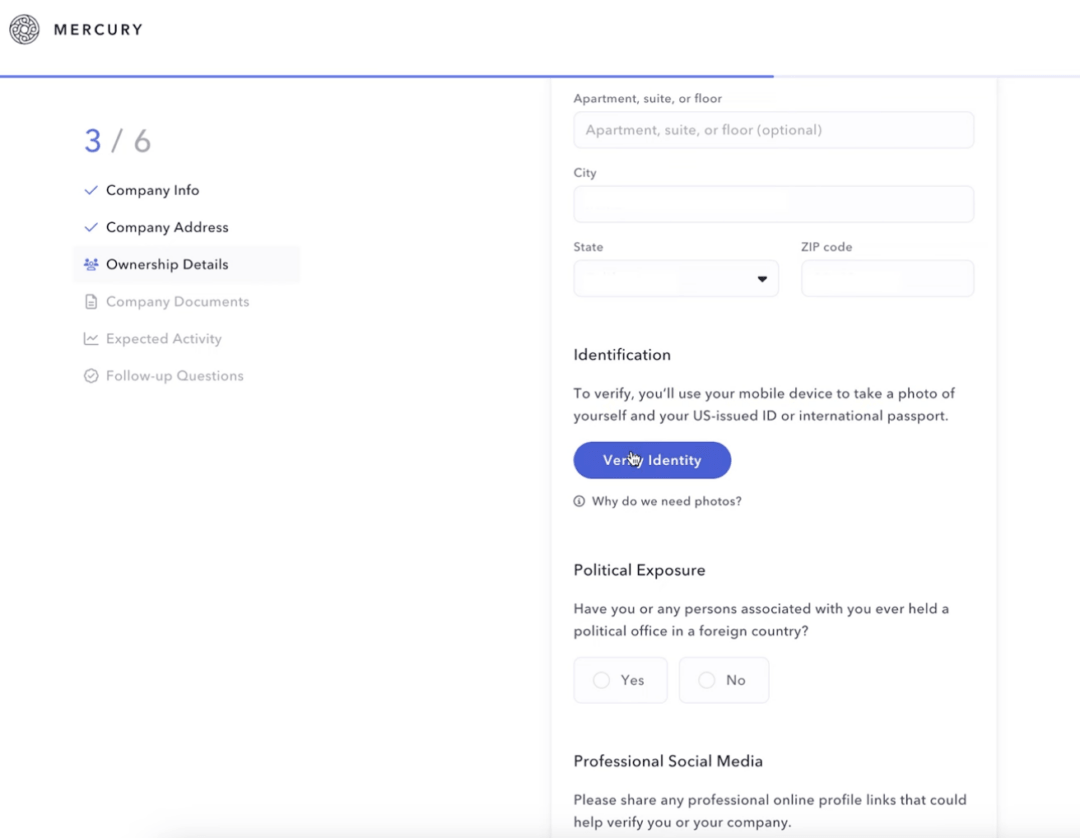Click the info icon before 'Why do we need photos?'

point(579,500)
